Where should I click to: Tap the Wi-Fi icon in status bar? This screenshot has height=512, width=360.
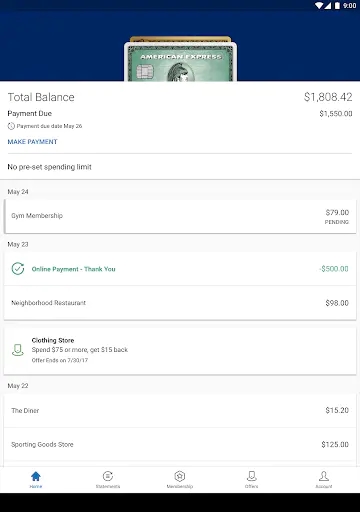(x=319, y=6)
